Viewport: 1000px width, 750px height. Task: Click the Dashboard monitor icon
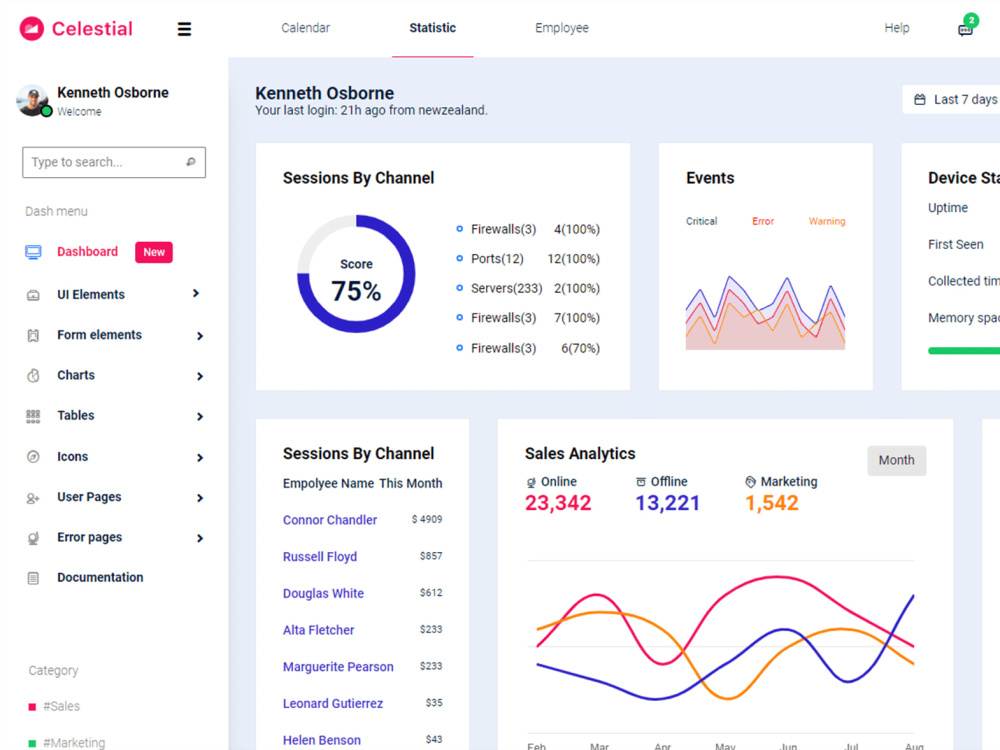click(33, 252)
